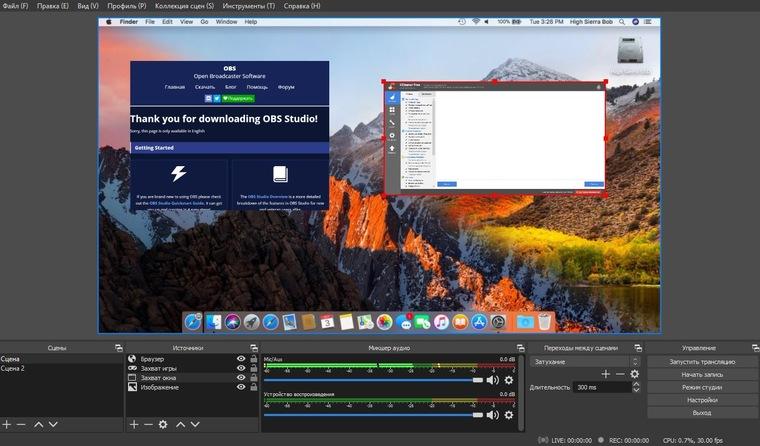This screenshot has width=760, height=446.
Task: Open the Справка (H) menu
Action: click(302, 6)
